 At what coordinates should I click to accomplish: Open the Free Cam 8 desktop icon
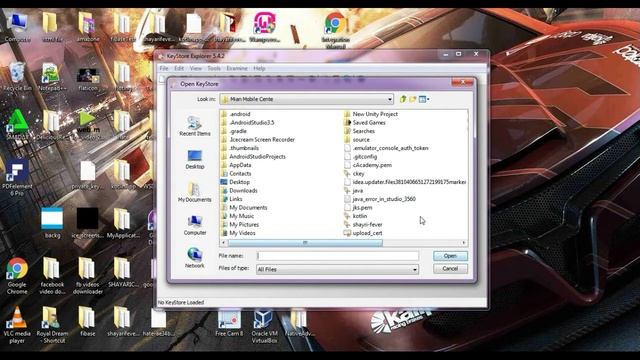click(x=229, y=323)
